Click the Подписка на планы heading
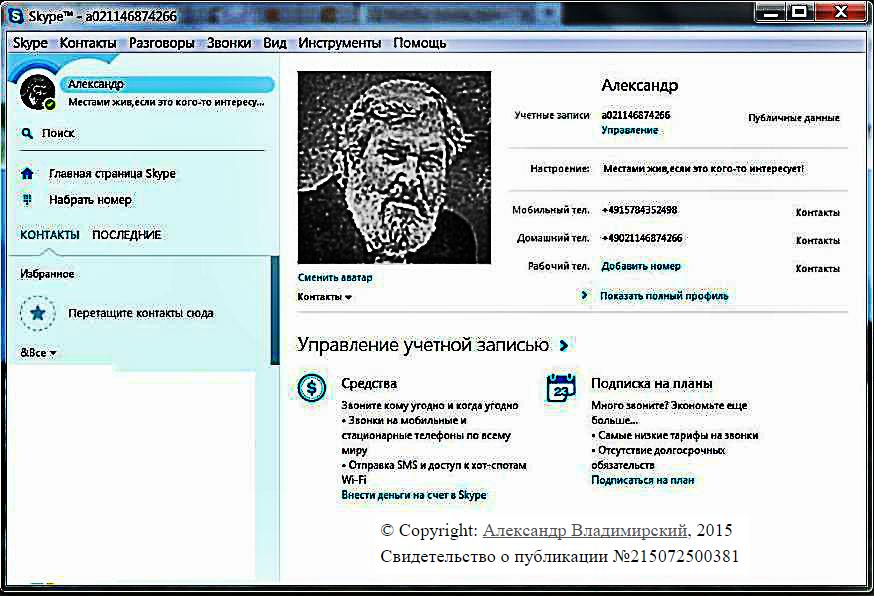 pos(652,384)
